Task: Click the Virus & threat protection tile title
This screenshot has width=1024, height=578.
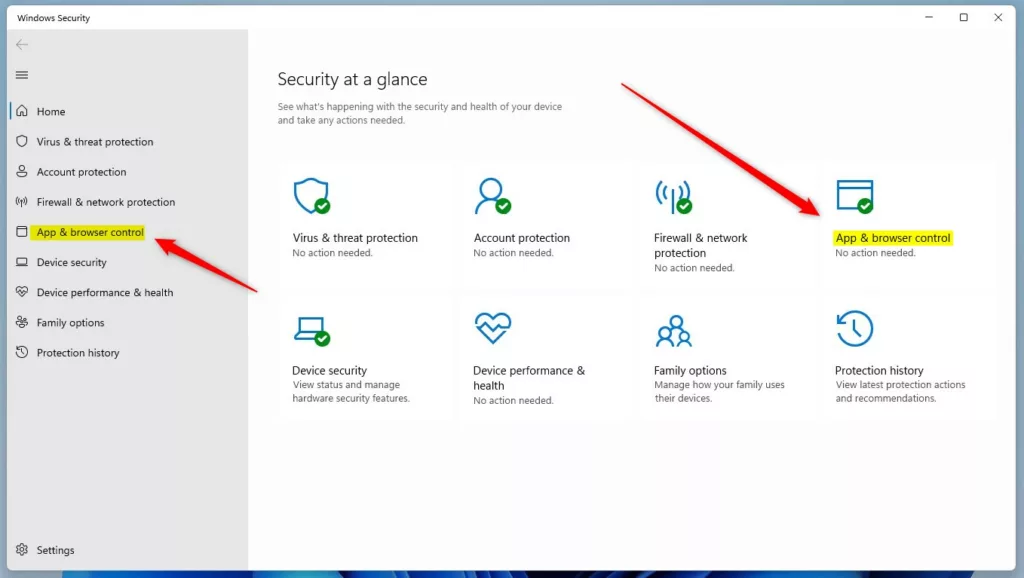Action: click(x=355, y=238)
